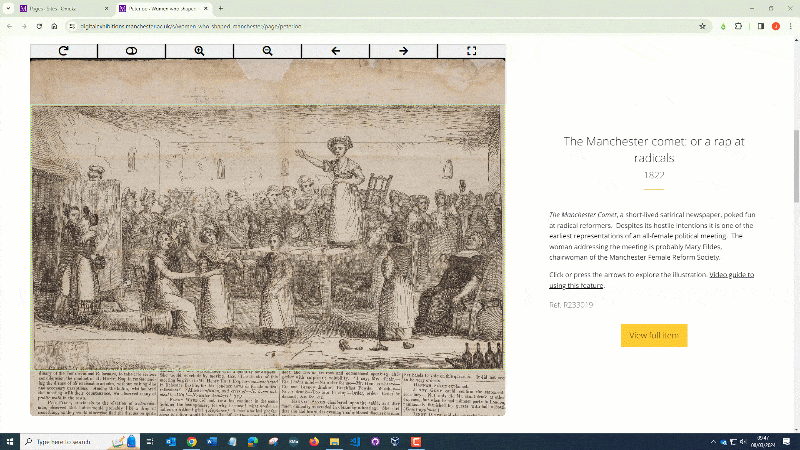Open Outlook from the taskbar
This screenshot has height=450, width=800.
coord(171,442)
